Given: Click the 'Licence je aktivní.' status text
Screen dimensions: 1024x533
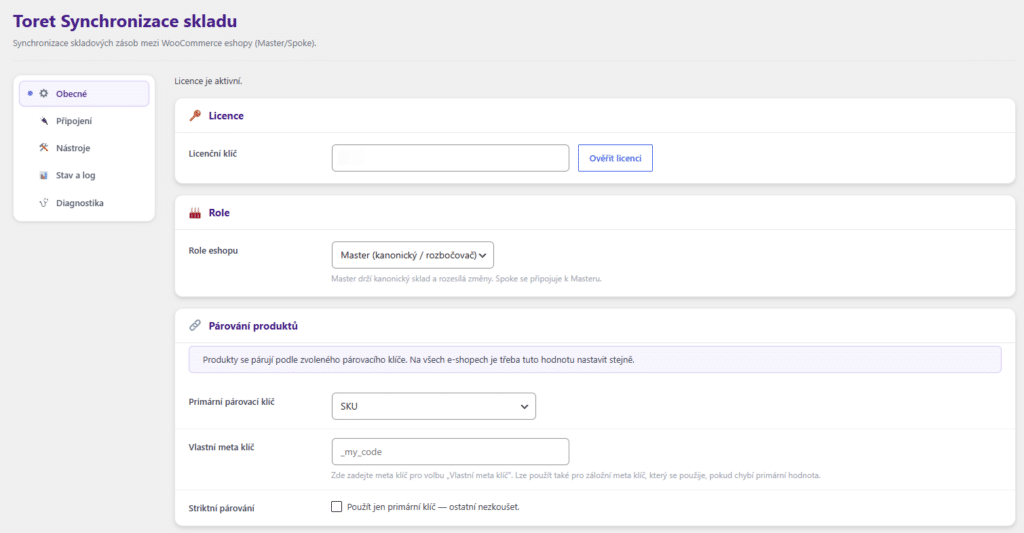Looking at the screenshot, I should tap(208, 81).
